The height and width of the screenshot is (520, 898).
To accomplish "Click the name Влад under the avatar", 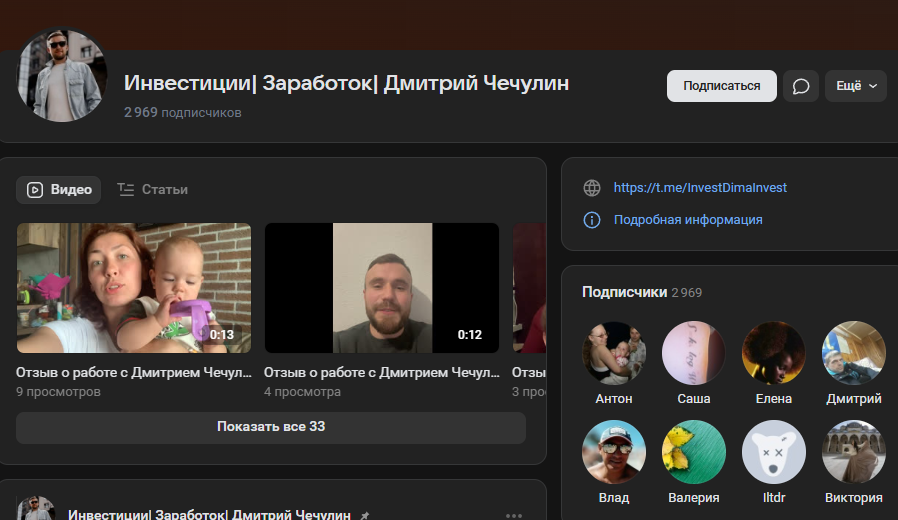I will (x=613, y=498).
